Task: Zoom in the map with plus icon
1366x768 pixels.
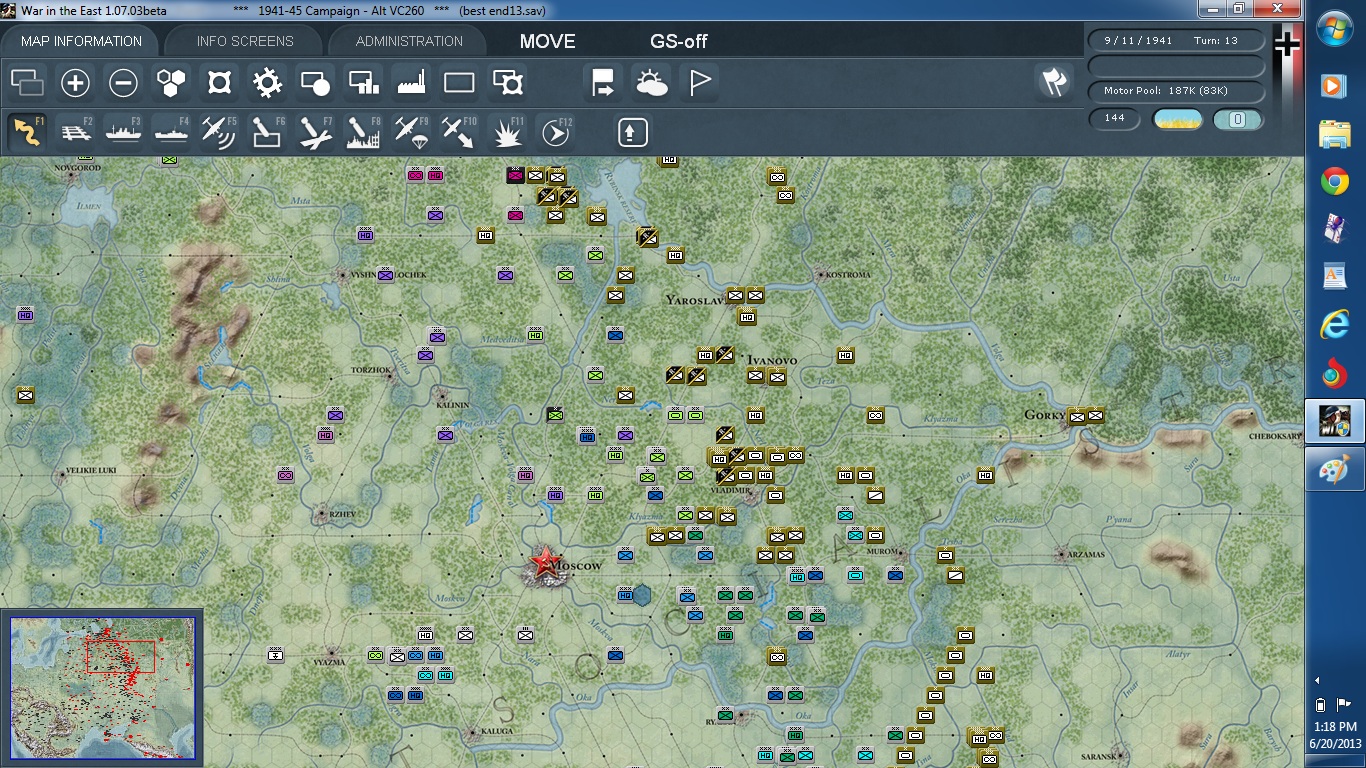Action: coord(75,83)
